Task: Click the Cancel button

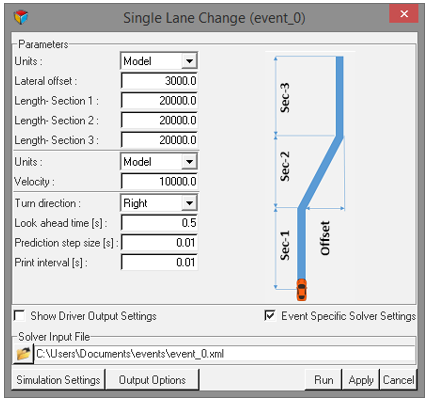Action: tap(398, 380)
